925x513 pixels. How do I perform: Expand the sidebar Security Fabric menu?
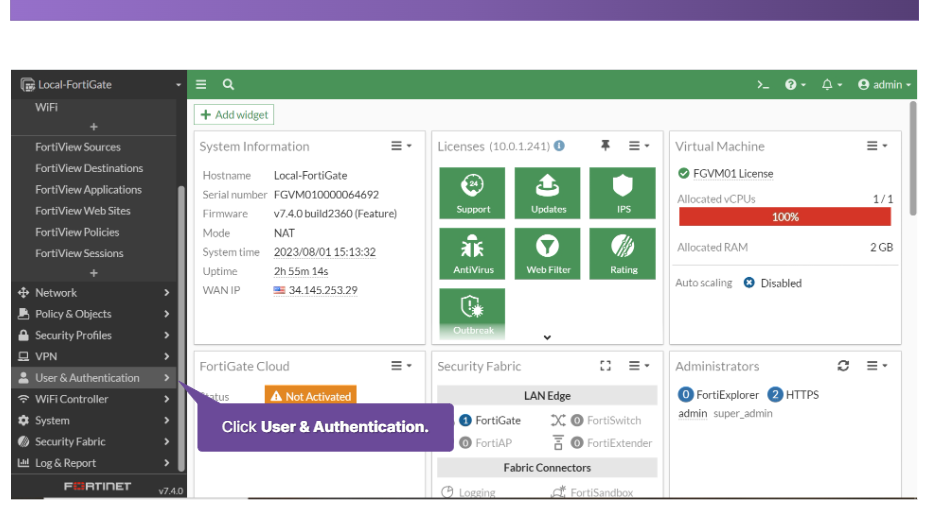(94, 441)
